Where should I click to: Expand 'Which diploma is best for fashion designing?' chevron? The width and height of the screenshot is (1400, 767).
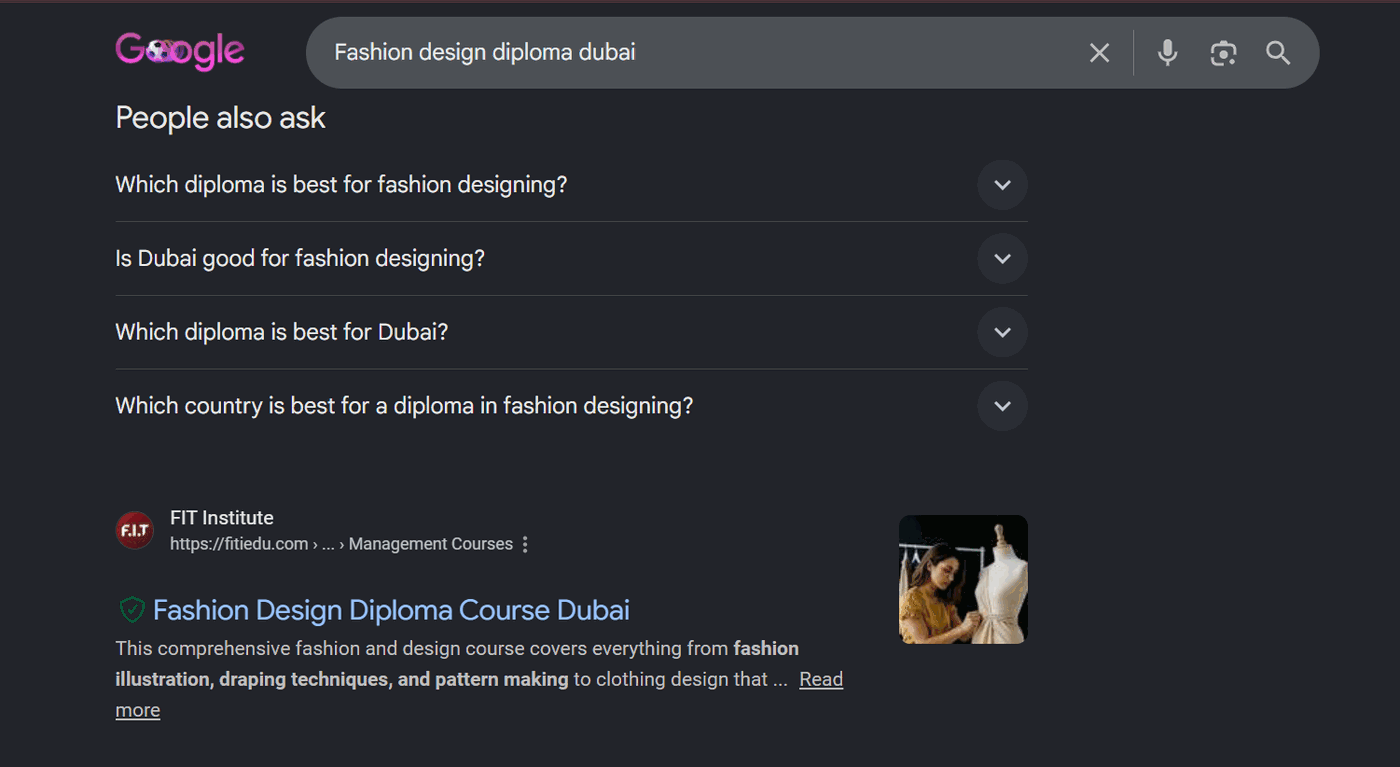click(1002, 185)
